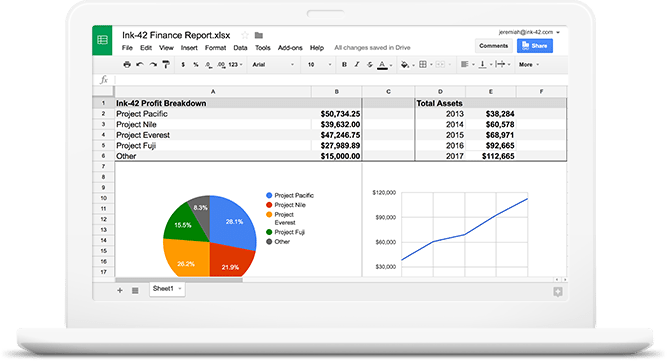Image resolution: width=667 pixels, height=361 pixels.
Task: Click the Project Nile legend entry
Action: click(285, 205)
